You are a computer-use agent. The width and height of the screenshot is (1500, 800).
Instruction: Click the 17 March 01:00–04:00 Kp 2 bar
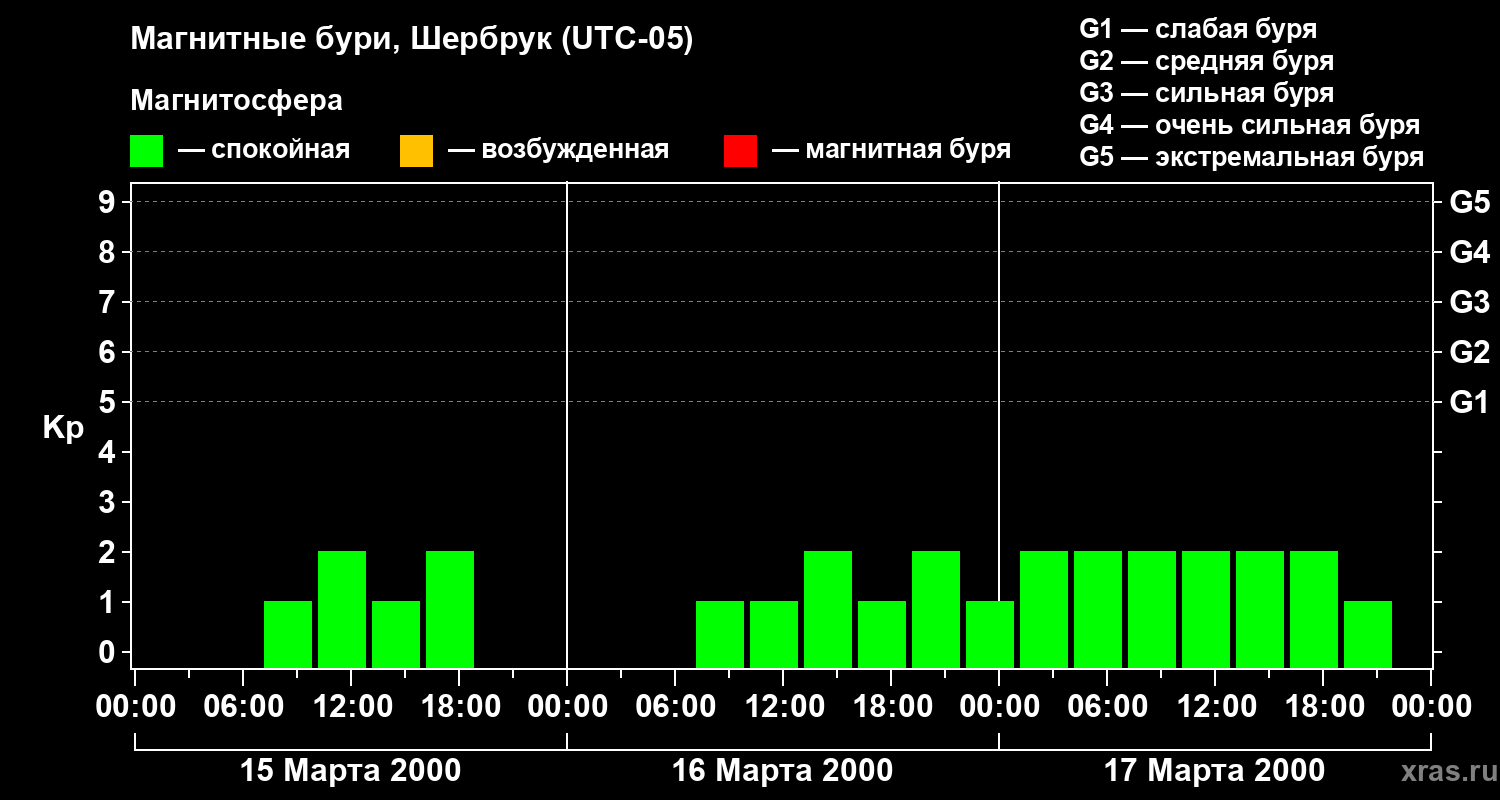1044,609
